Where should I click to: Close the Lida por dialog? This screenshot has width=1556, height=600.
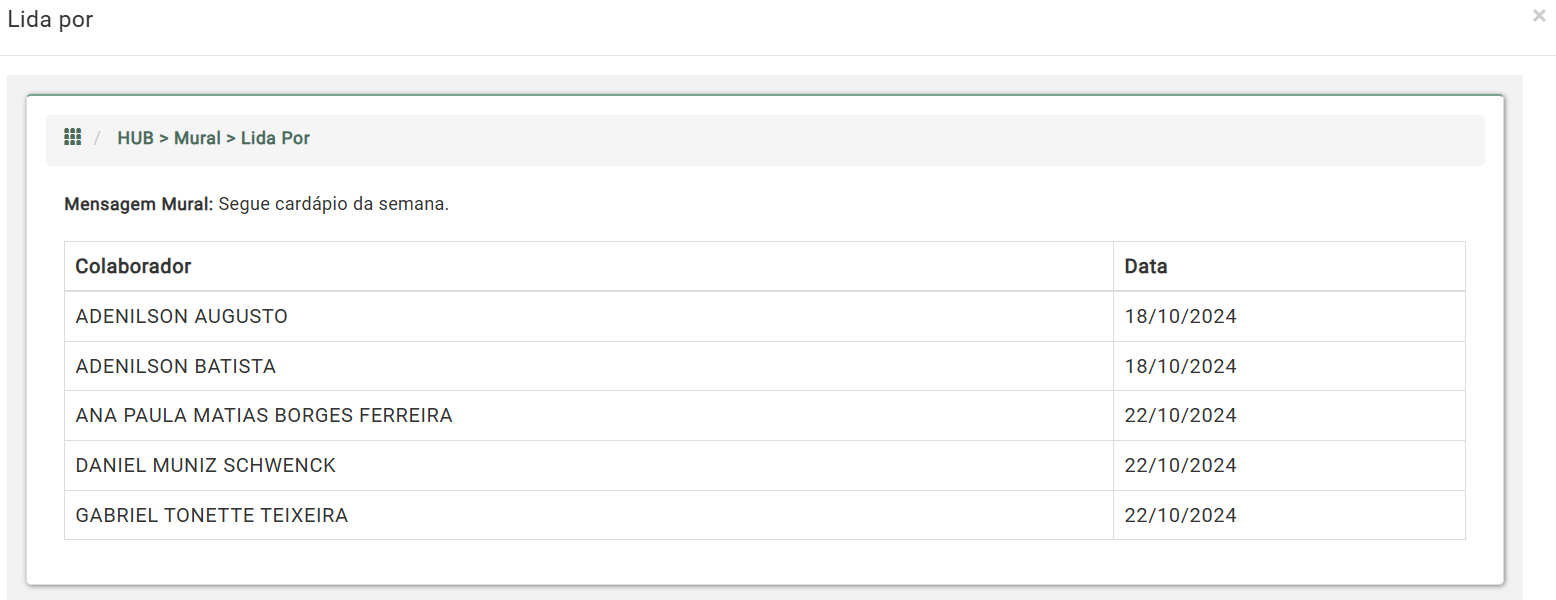1538,16
